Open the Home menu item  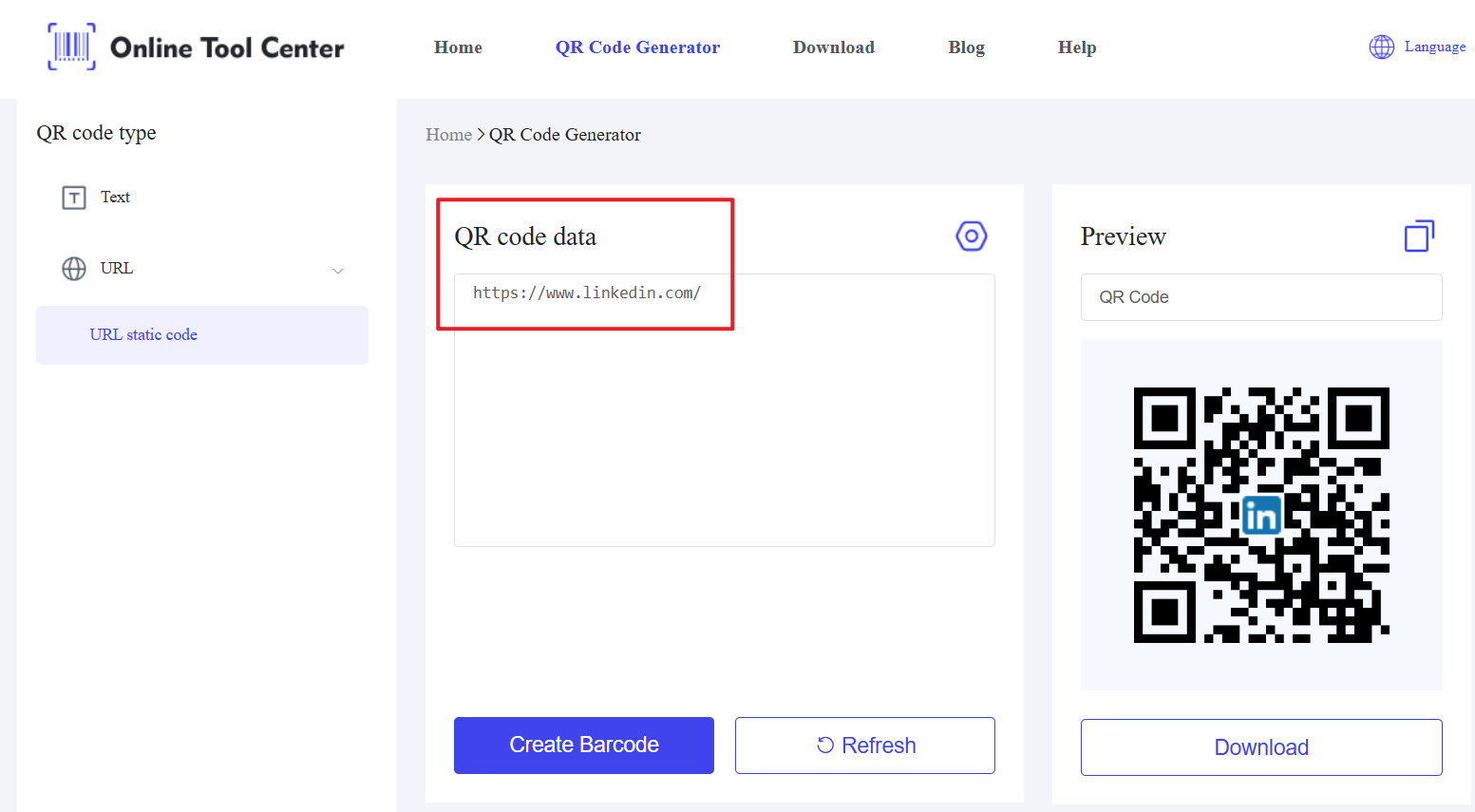[x=458, y=47]
